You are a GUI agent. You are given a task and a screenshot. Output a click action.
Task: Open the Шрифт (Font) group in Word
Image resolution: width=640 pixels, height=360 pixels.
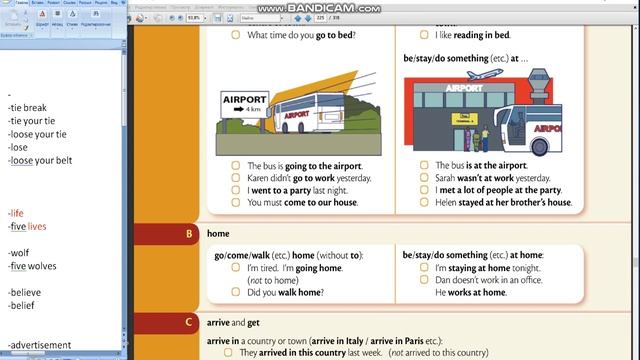tap(42, 19)
